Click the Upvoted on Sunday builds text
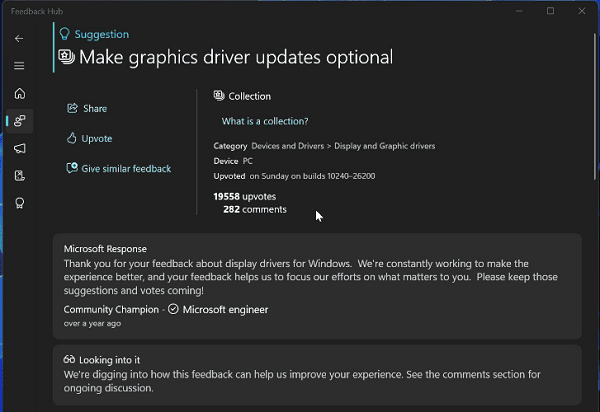 [x=294, y=176]
